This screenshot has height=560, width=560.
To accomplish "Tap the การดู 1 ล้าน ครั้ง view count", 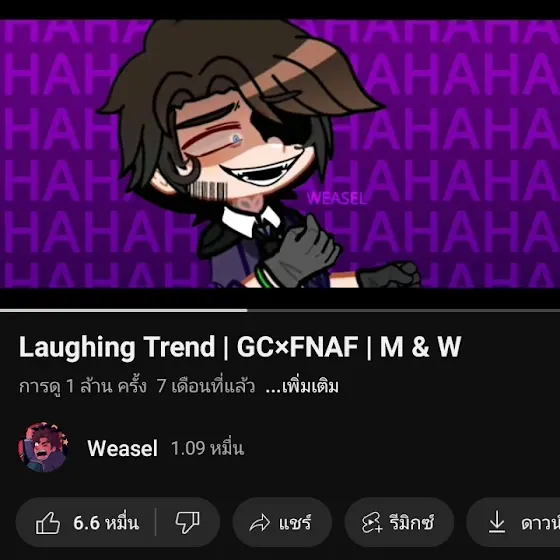I will [82, 386].
